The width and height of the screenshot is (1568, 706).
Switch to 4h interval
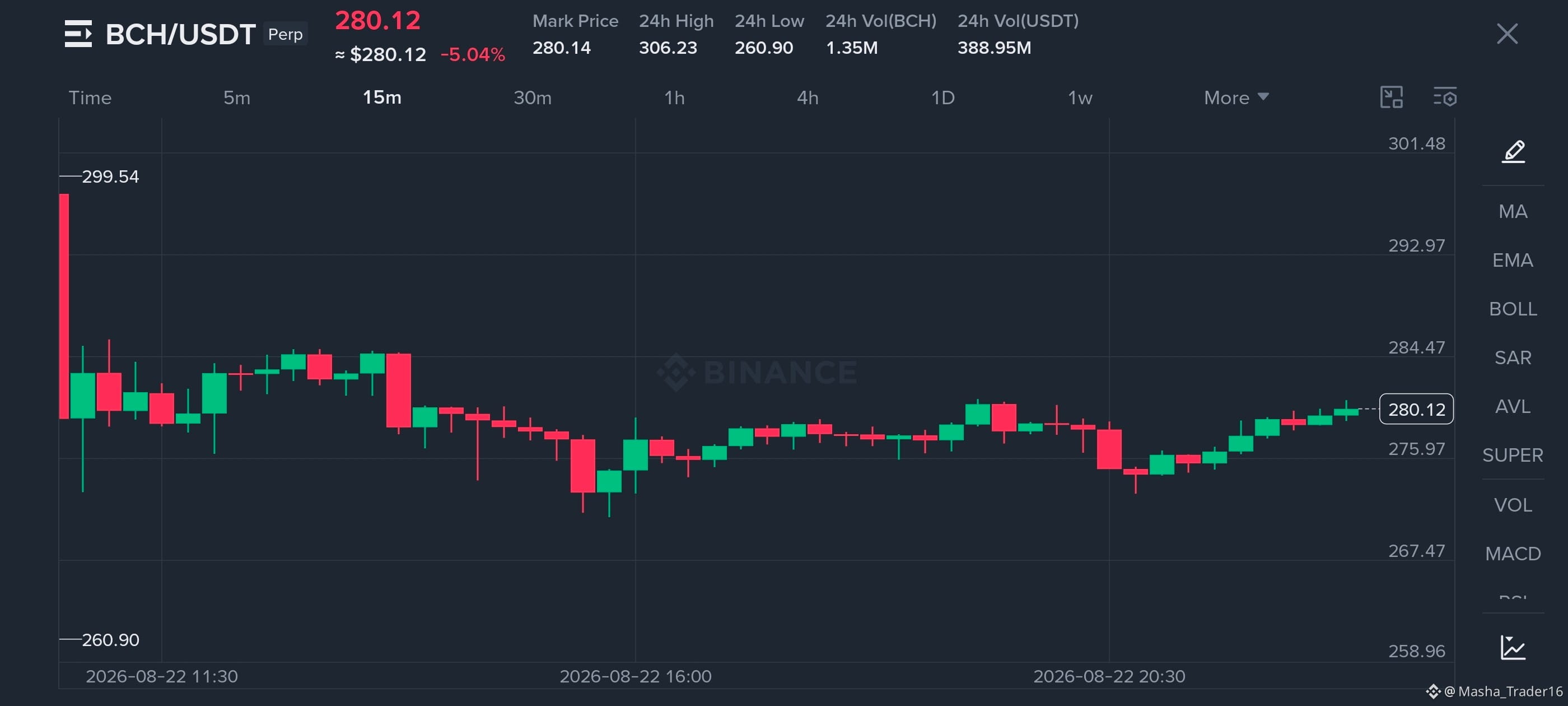808,97
